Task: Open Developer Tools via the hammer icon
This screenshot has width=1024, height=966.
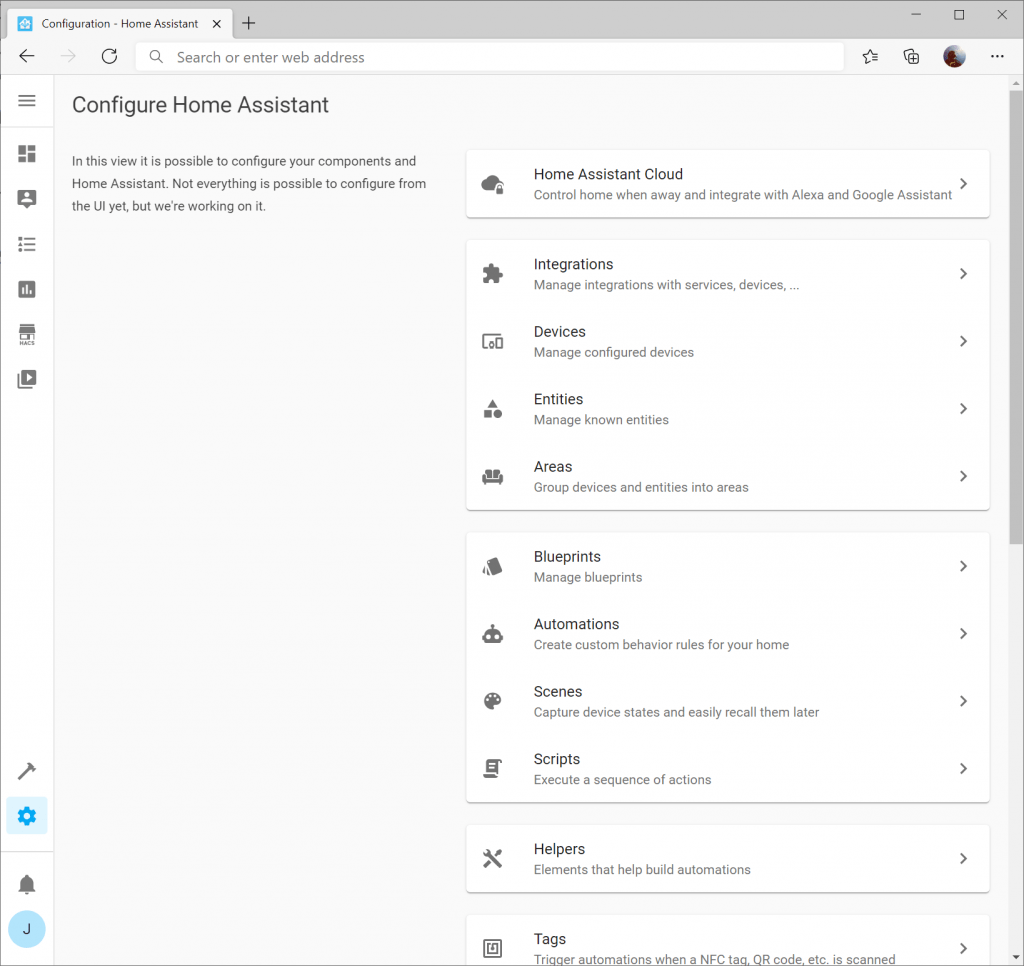Action: (26, 770)
